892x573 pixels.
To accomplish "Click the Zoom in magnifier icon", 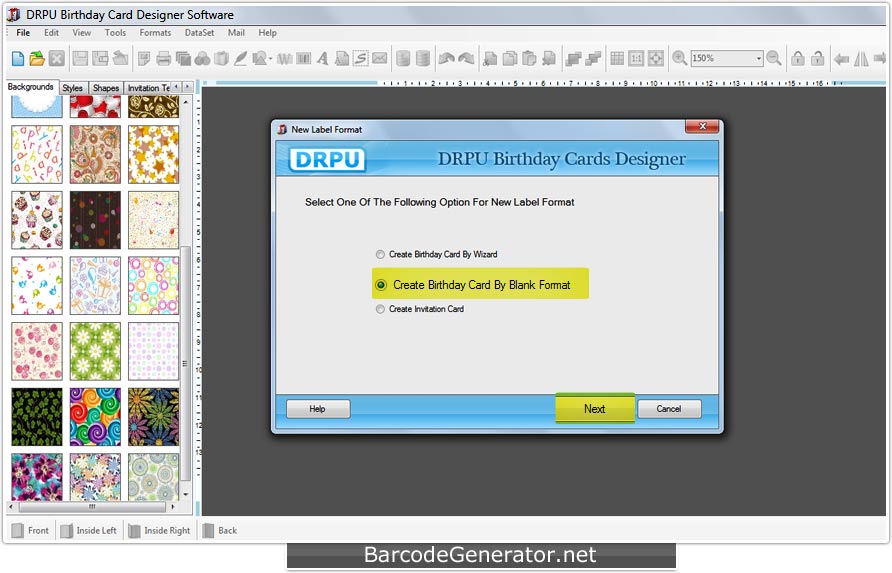I will point(679,58).
